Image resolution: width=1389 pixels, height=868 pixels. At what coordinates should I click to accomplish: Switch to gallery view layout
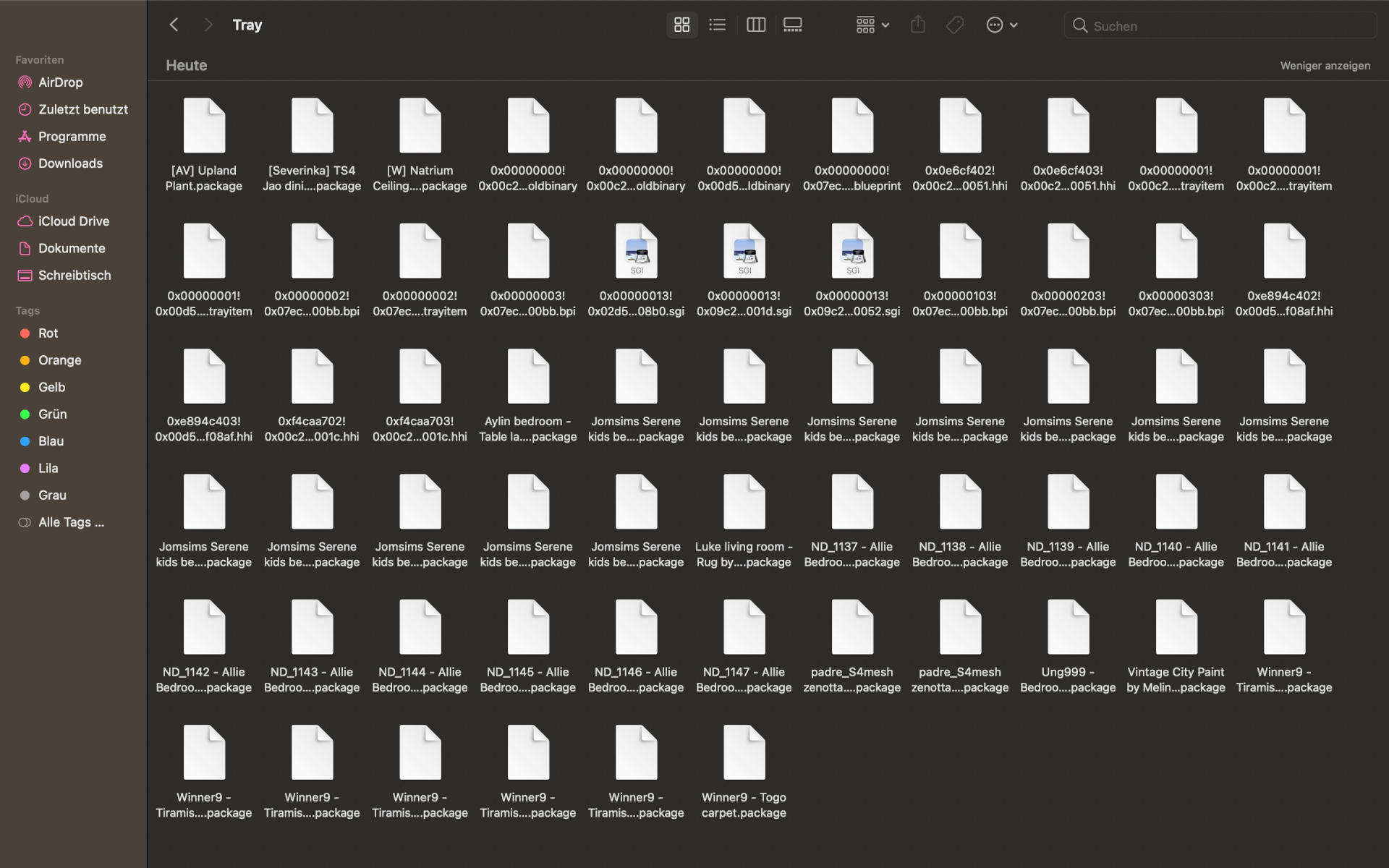point(791,25)
